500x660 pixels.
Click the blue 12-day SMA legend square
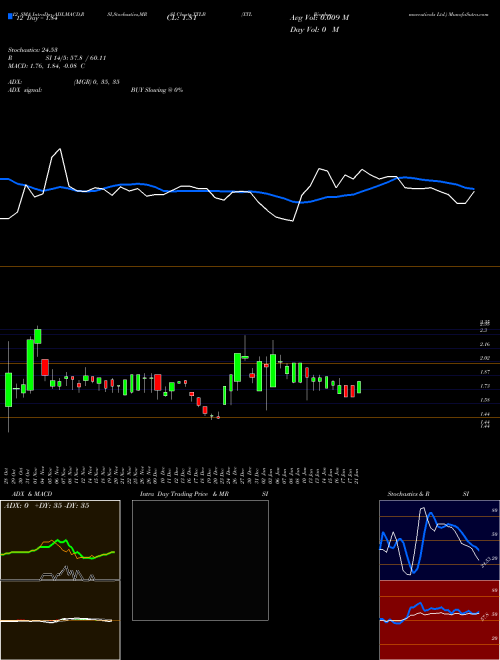click(x=10, y=17)
